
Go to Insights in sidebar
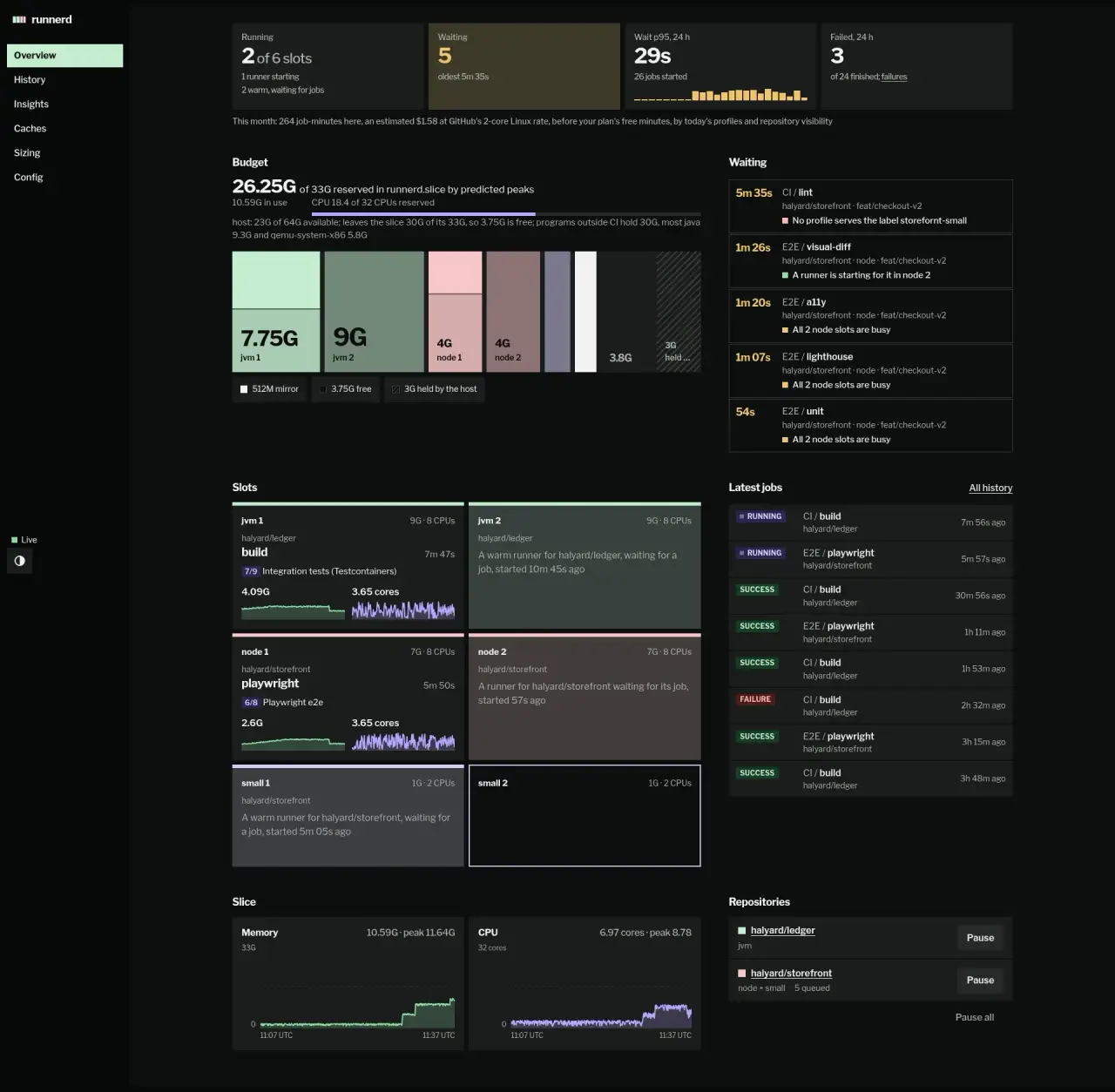point(64,104)
